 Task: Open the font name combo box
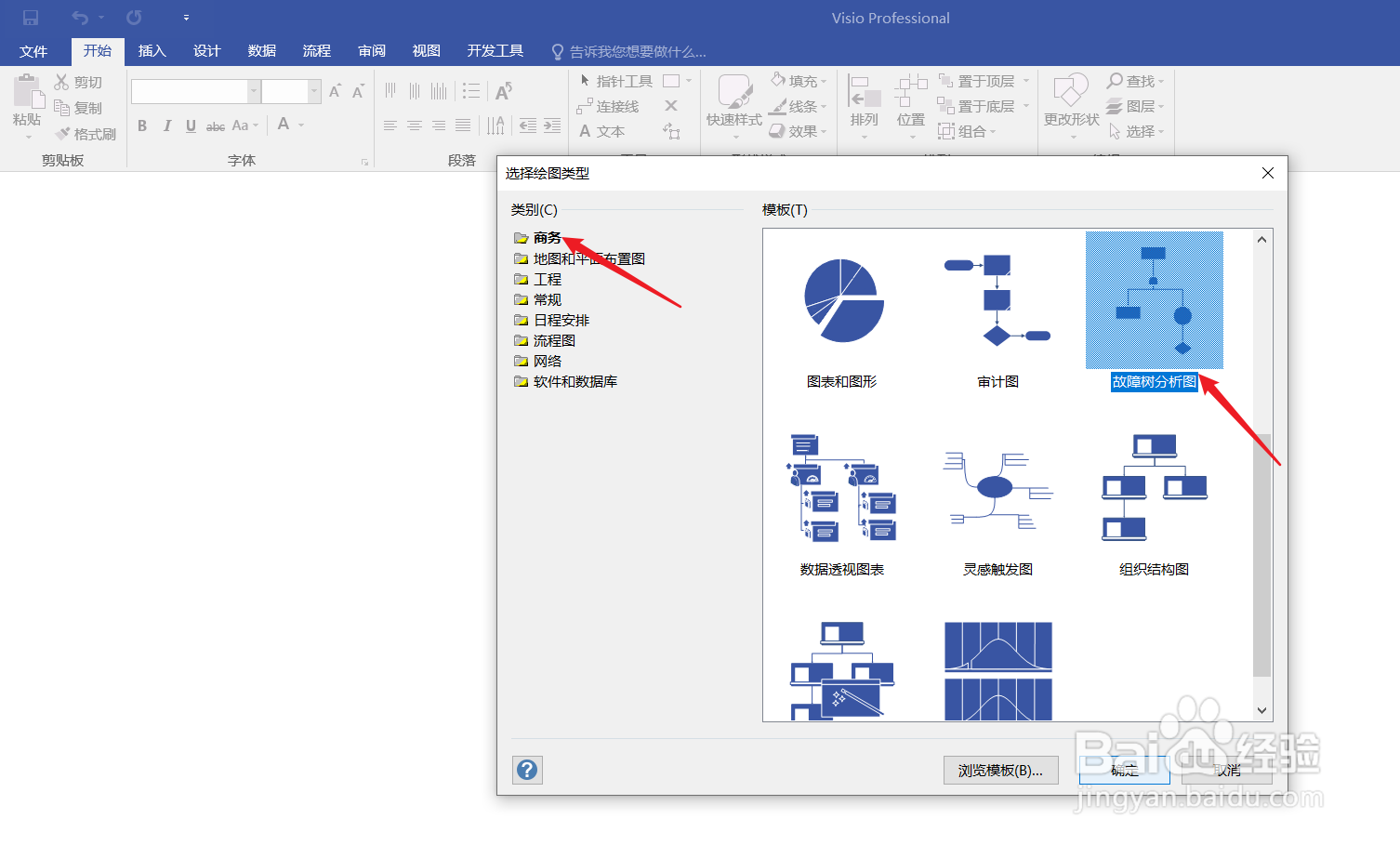click(195, 91)
